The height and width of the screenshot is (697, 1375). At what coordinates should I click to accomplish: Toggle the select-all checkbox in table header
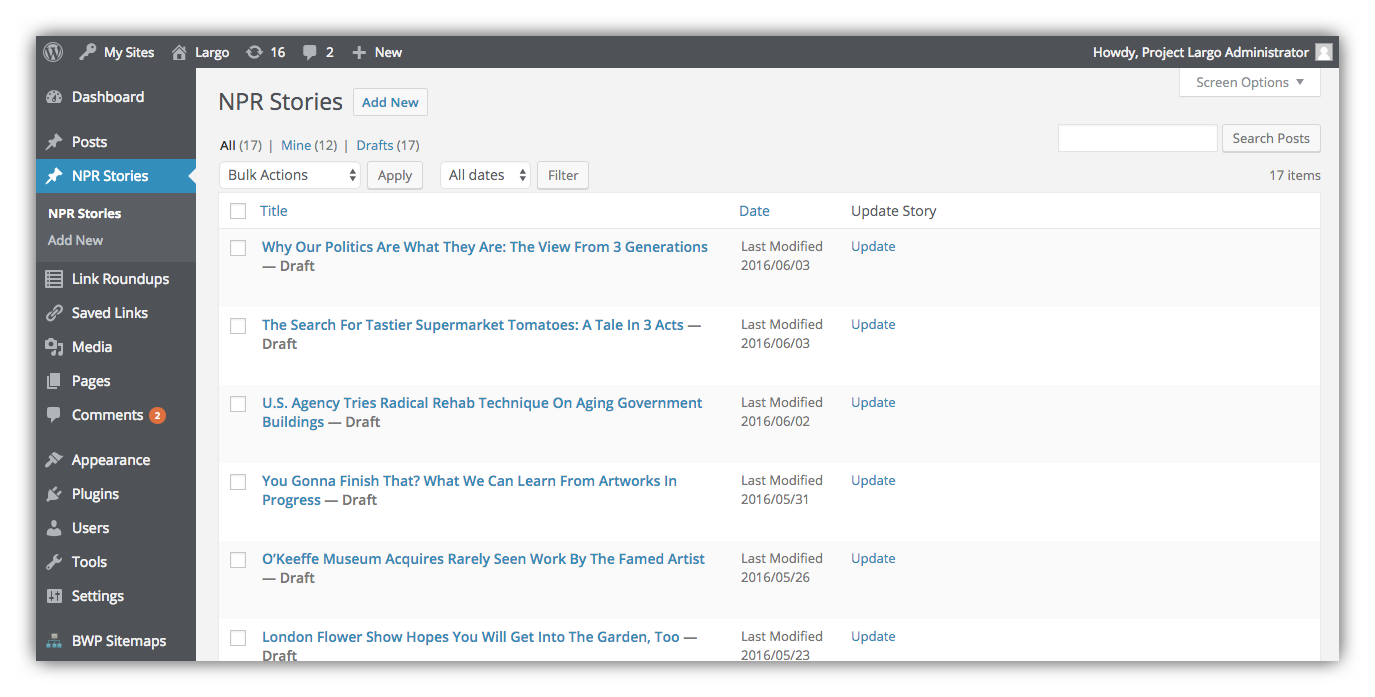tap(238, 211)
